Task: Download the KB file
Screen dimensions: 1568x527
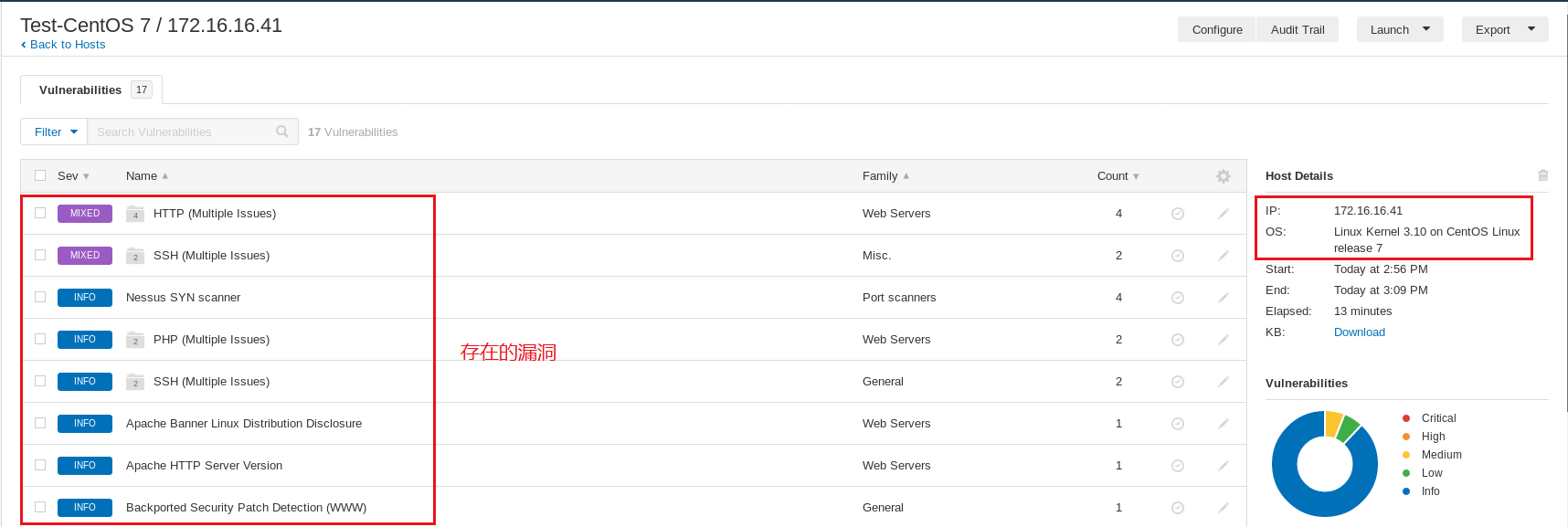Action: 1360,332
